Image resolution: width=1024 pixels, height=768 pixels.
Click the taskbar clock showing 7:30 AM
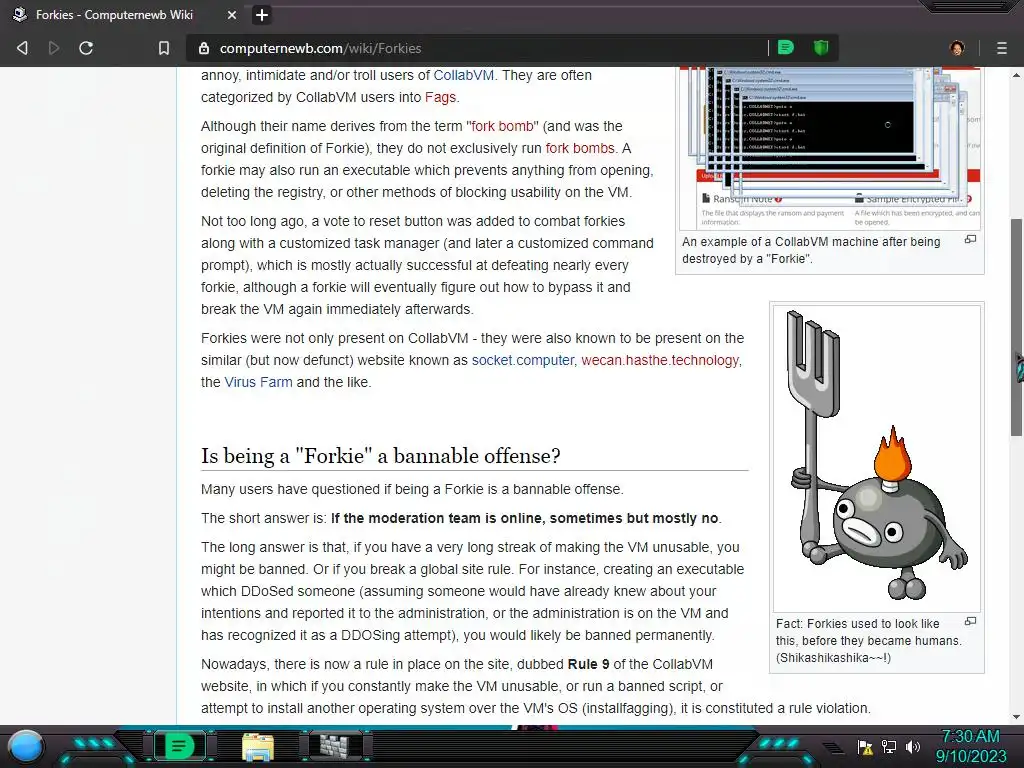[x=970, y=746]
